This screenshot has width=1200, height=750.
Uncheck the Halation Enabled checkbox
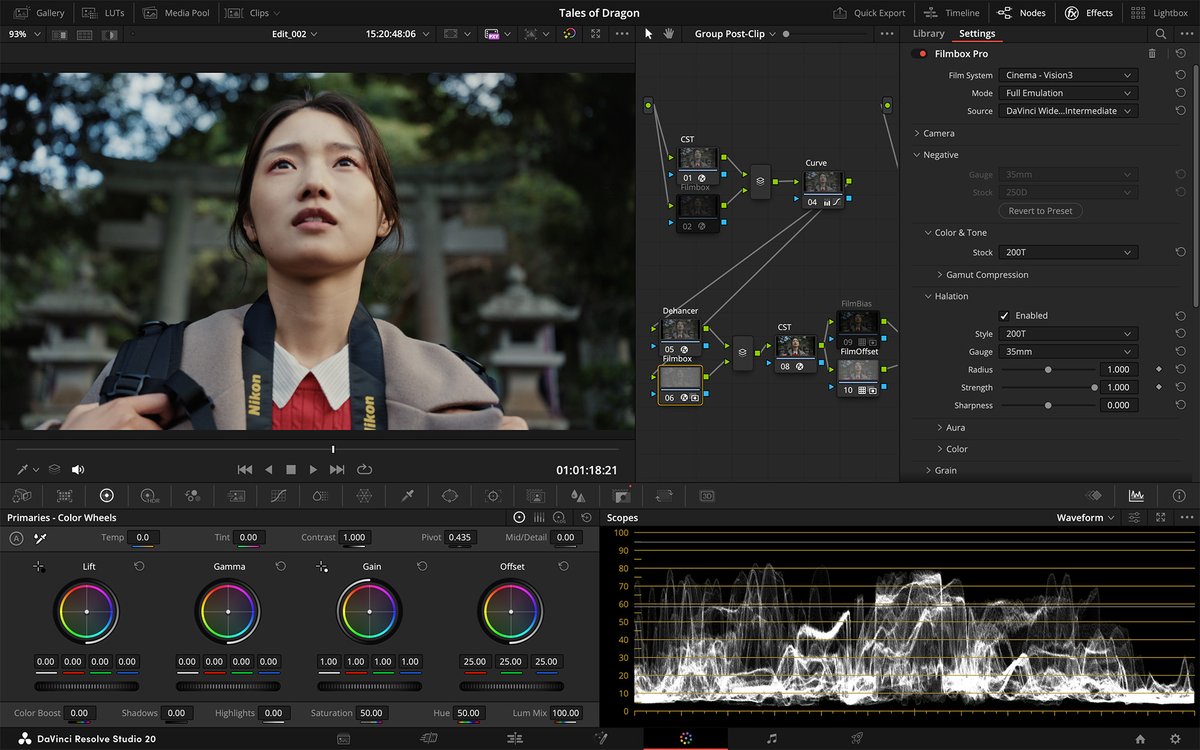1004,315
